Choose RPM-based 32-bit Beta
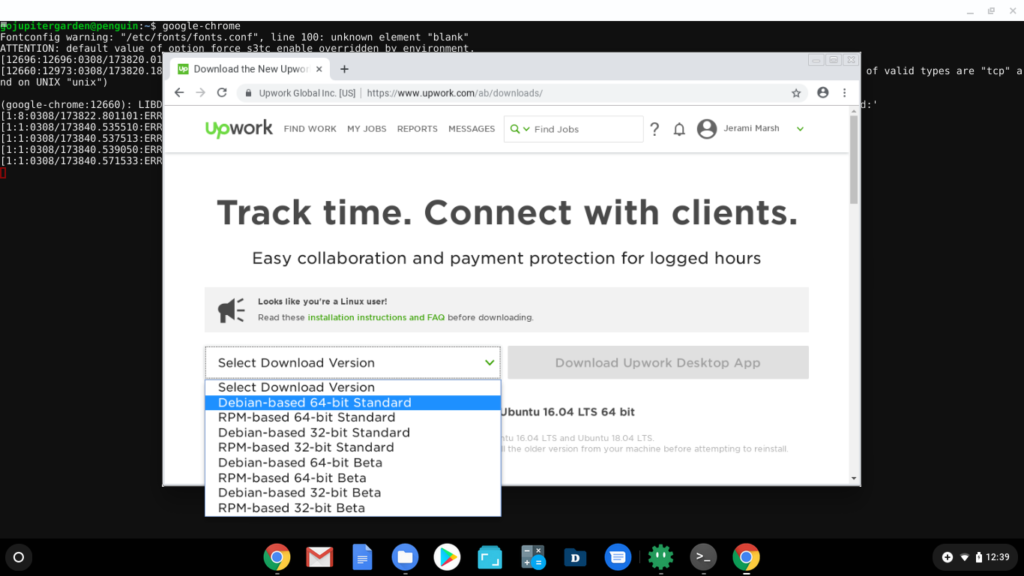 (x=353, y=507)
